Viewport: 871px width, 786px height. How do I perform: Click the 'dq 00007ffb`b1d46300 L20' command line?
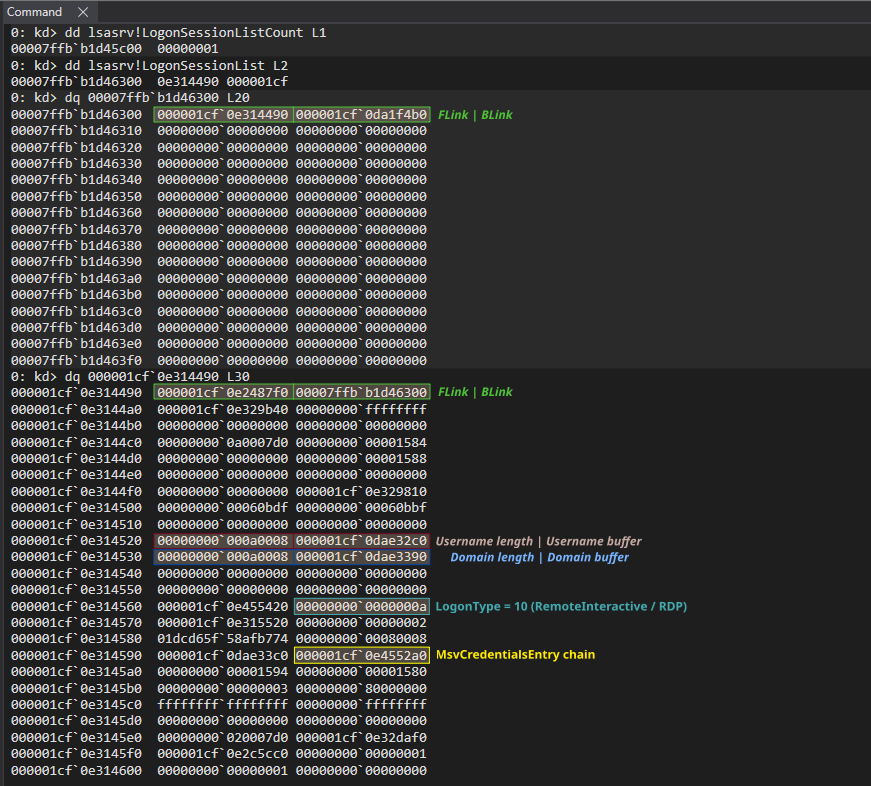point(157,98)
